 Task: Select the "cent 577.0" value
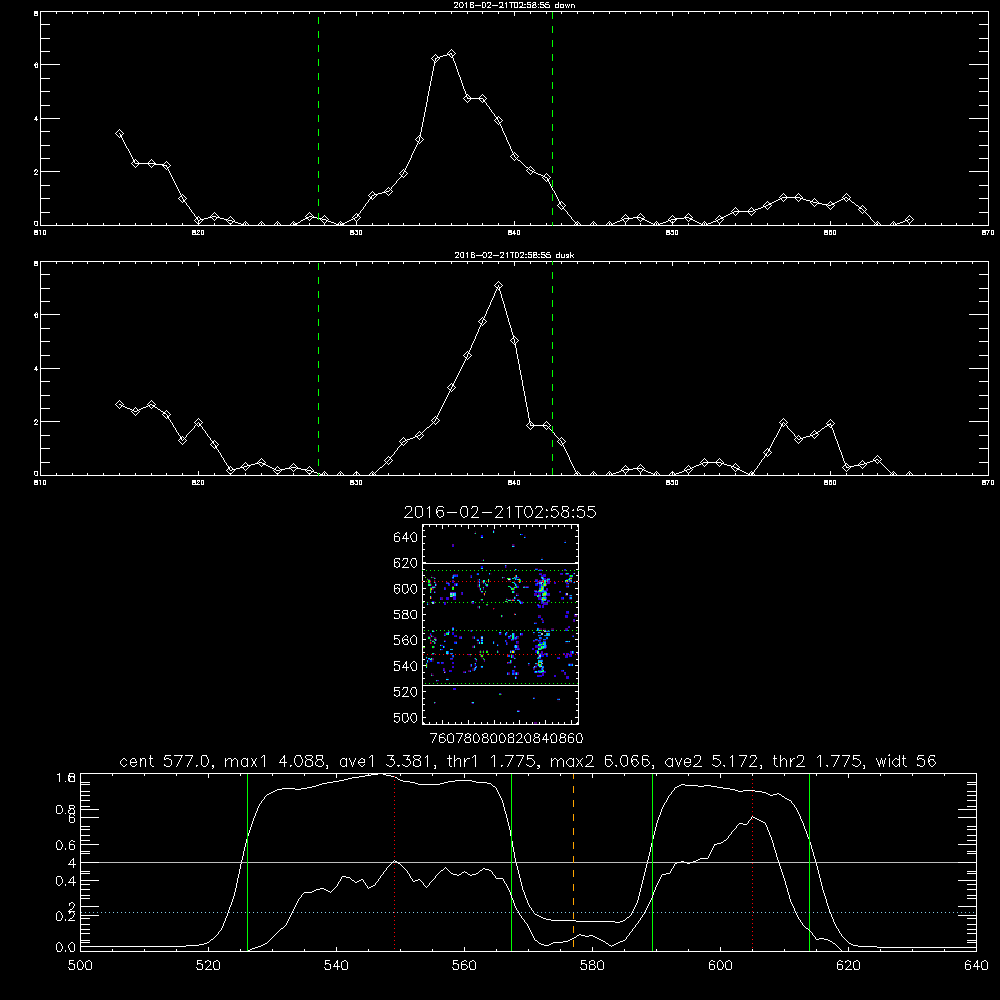point(165,761)
